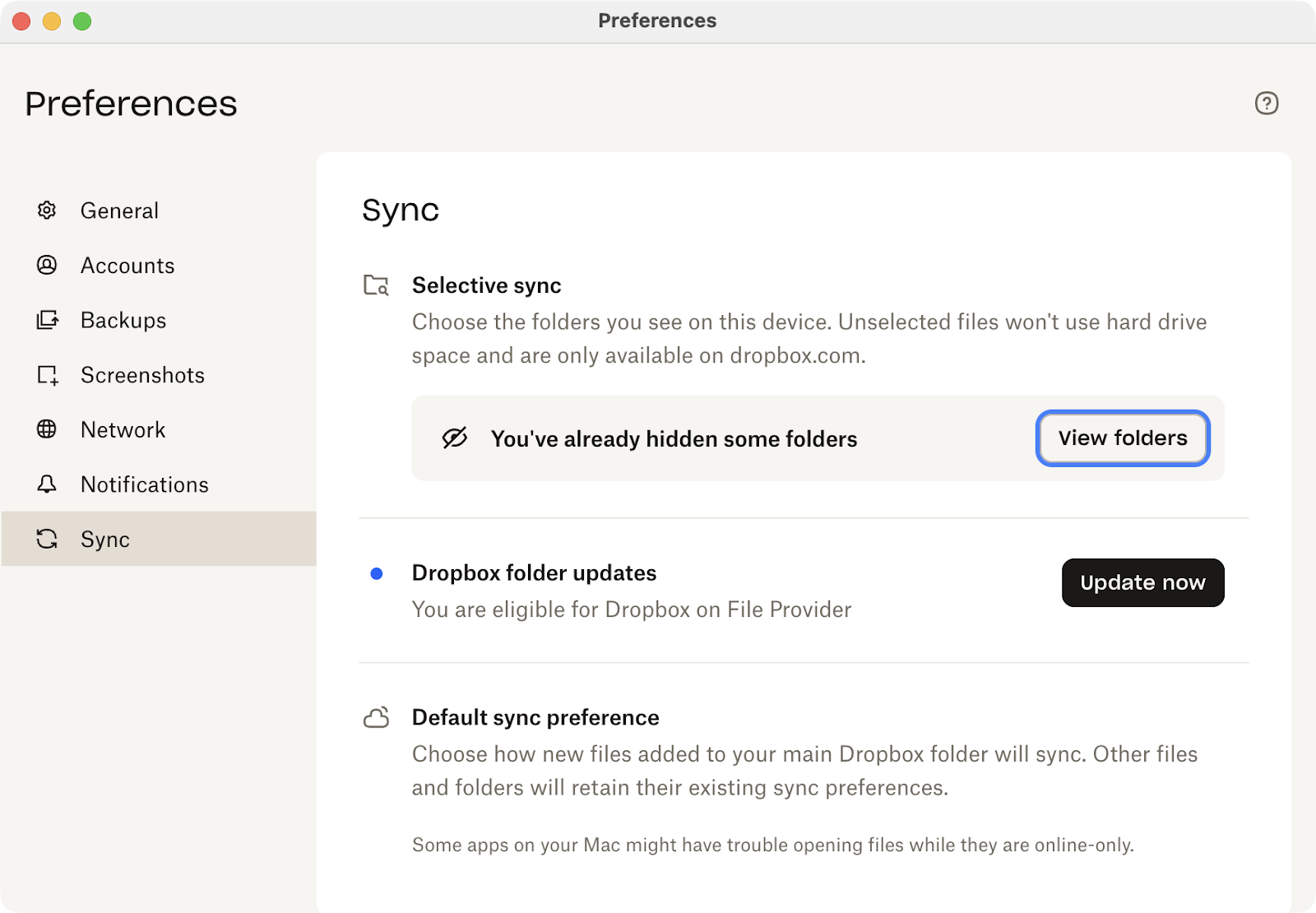Click the crossed-eye hidden folders icon

[x=456, y=438]
